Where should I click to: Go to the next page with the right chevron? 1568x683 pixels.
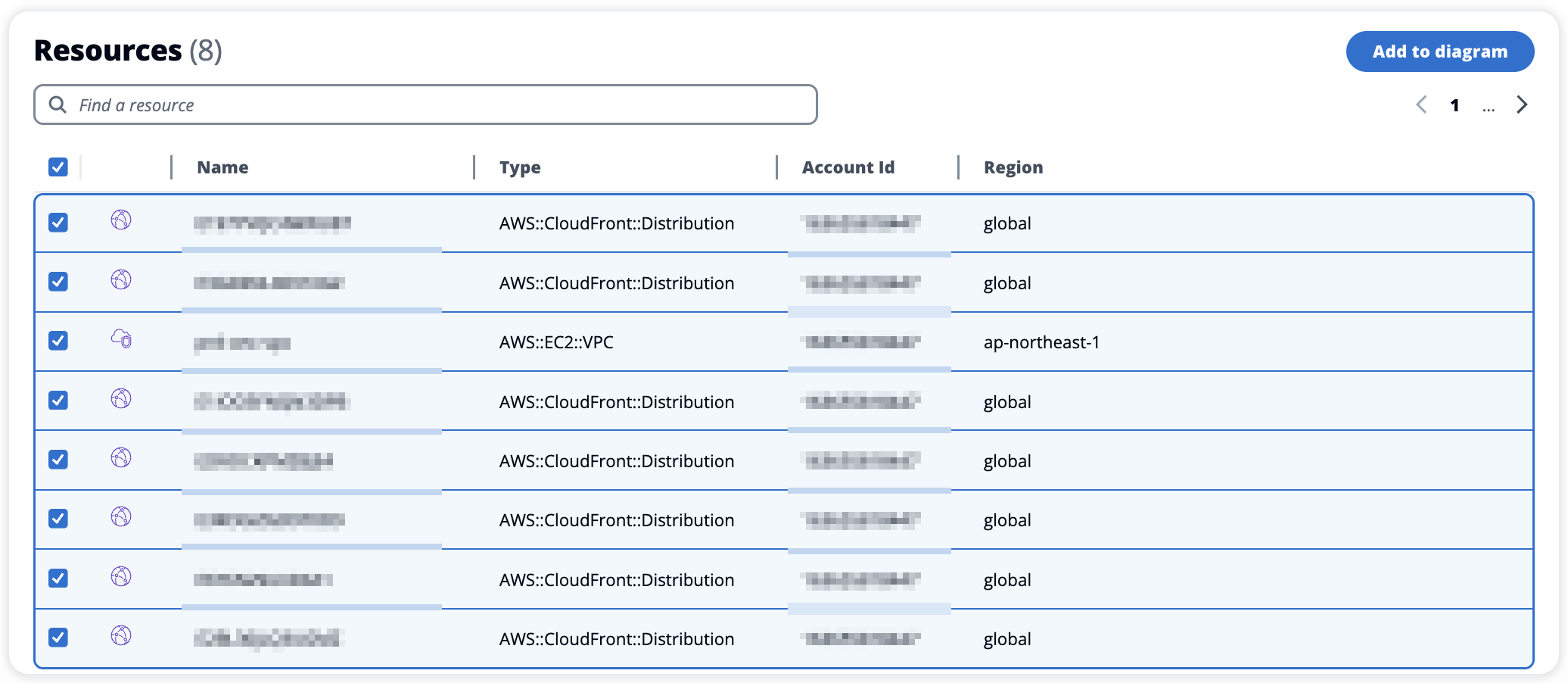tap(1522, 104)
